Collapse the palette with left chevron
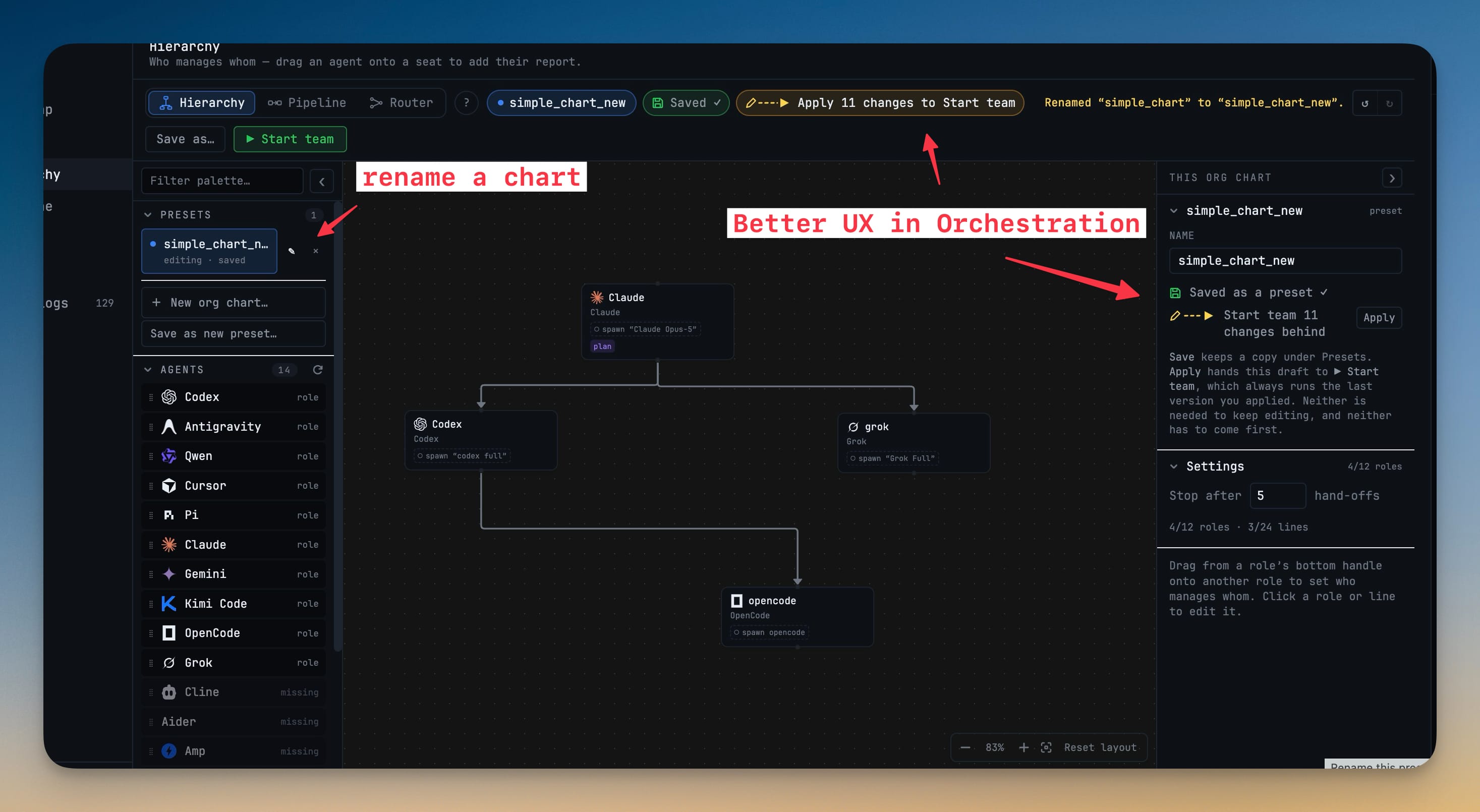 322,182
